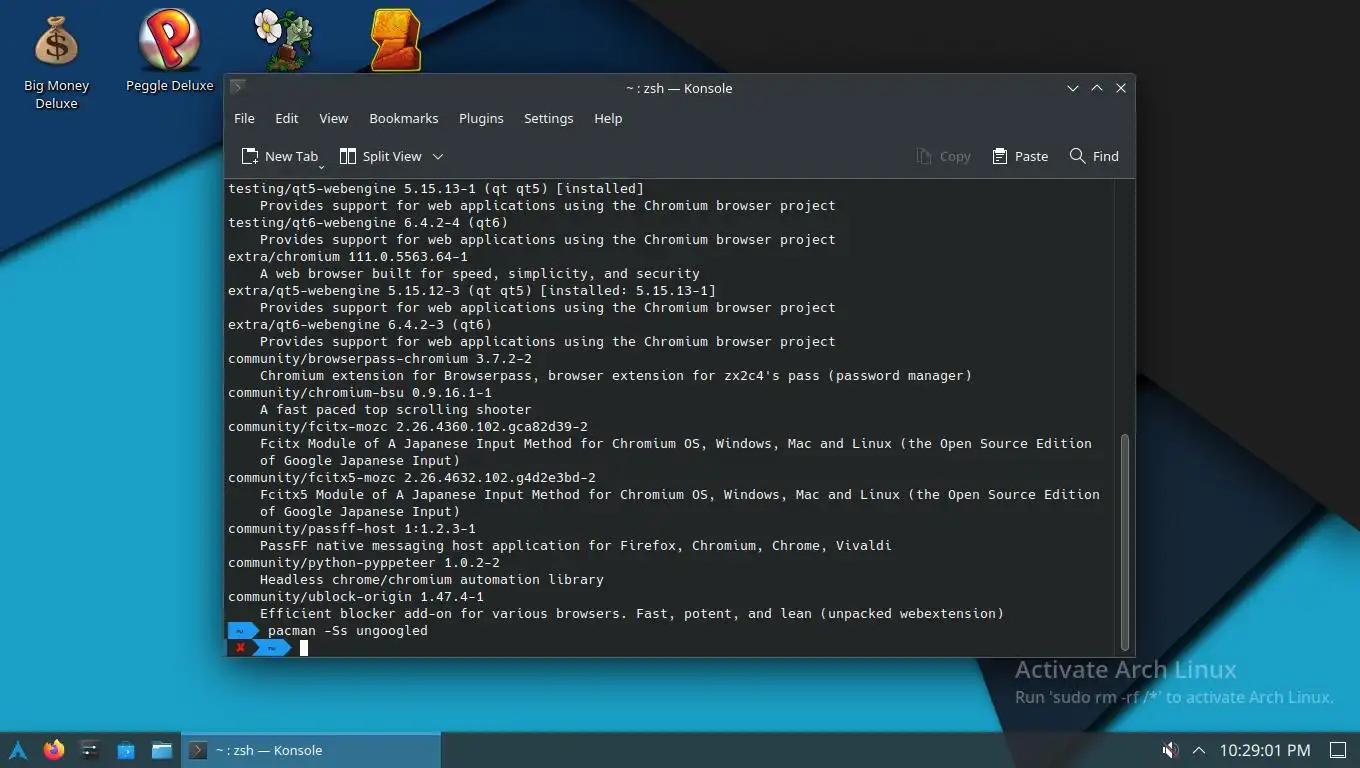Click the 'community/chromium-bsu 0.9.16.1-1' line
The height and width of the screenshot is (768, 1360).
(360, 393)
